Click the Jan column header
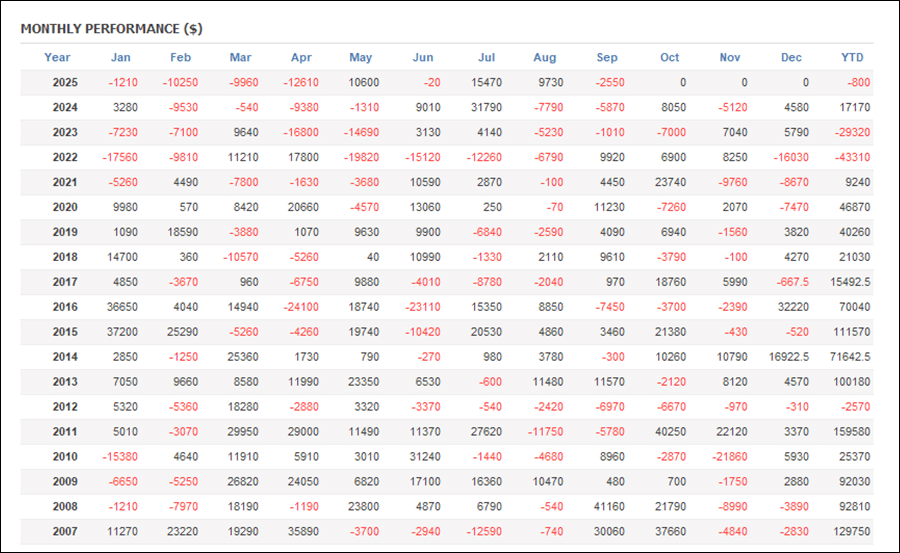The width and height of the screenshot is (900, 553). click(x=120, y=58)
